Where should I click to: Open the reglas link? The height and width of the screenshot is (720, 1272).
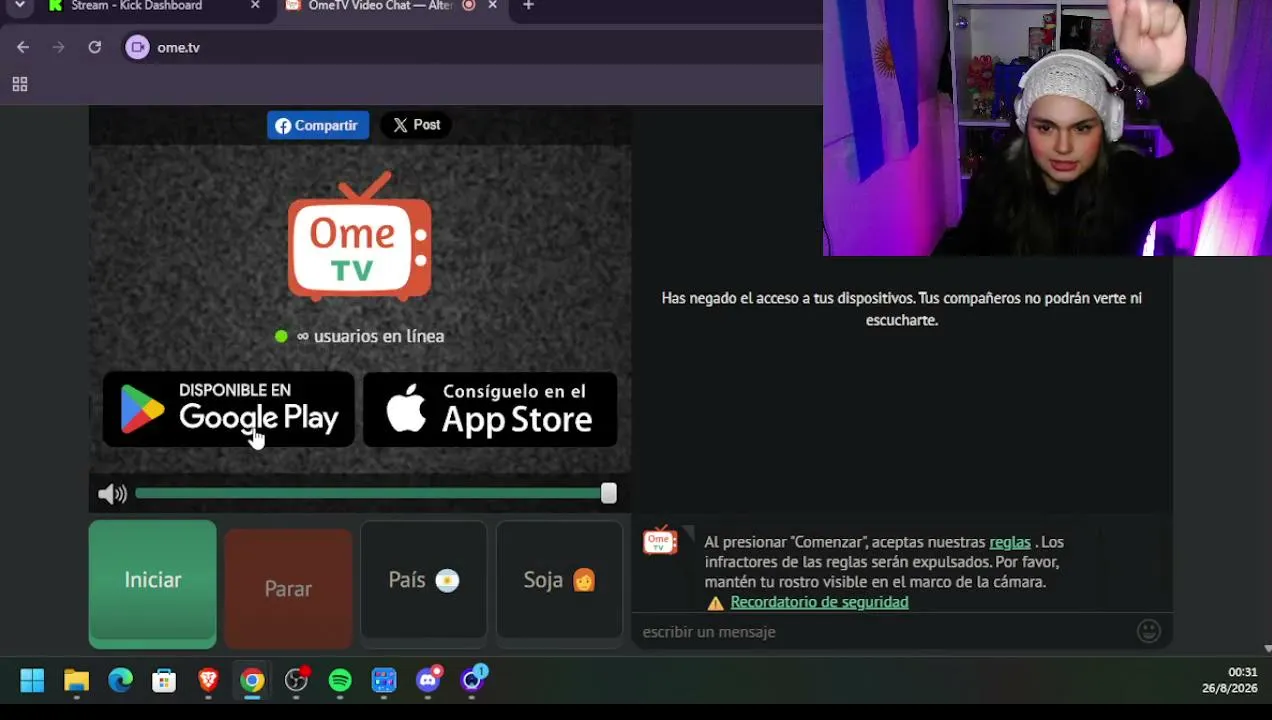(1009, 542)
